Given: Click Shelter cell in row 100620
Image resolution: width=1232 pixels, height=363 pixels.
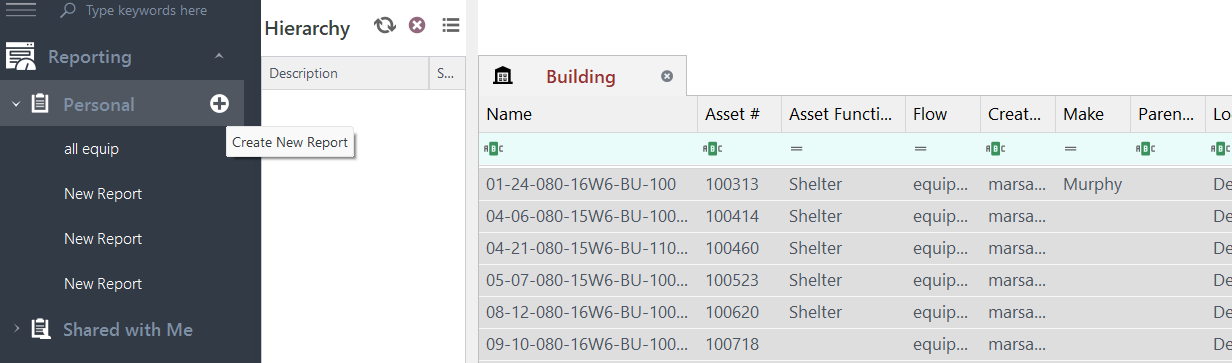Looking at the screenshot, I should 843,312.
